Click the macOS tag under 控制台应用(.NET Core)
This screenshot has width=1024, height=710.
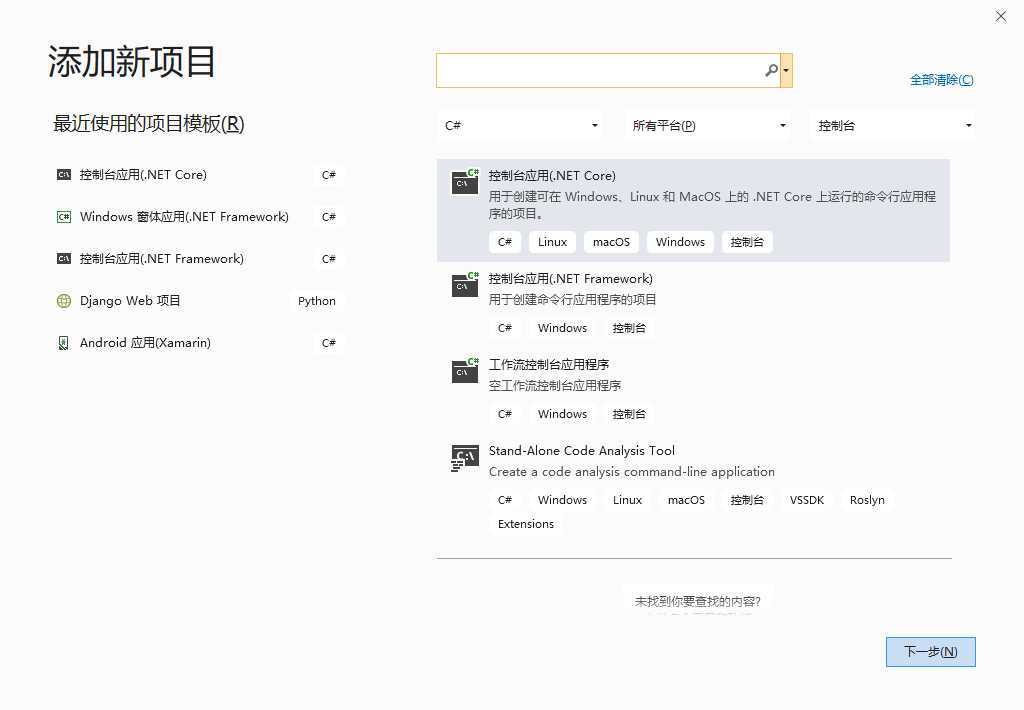pyautogui.click(x=611, y=242)
